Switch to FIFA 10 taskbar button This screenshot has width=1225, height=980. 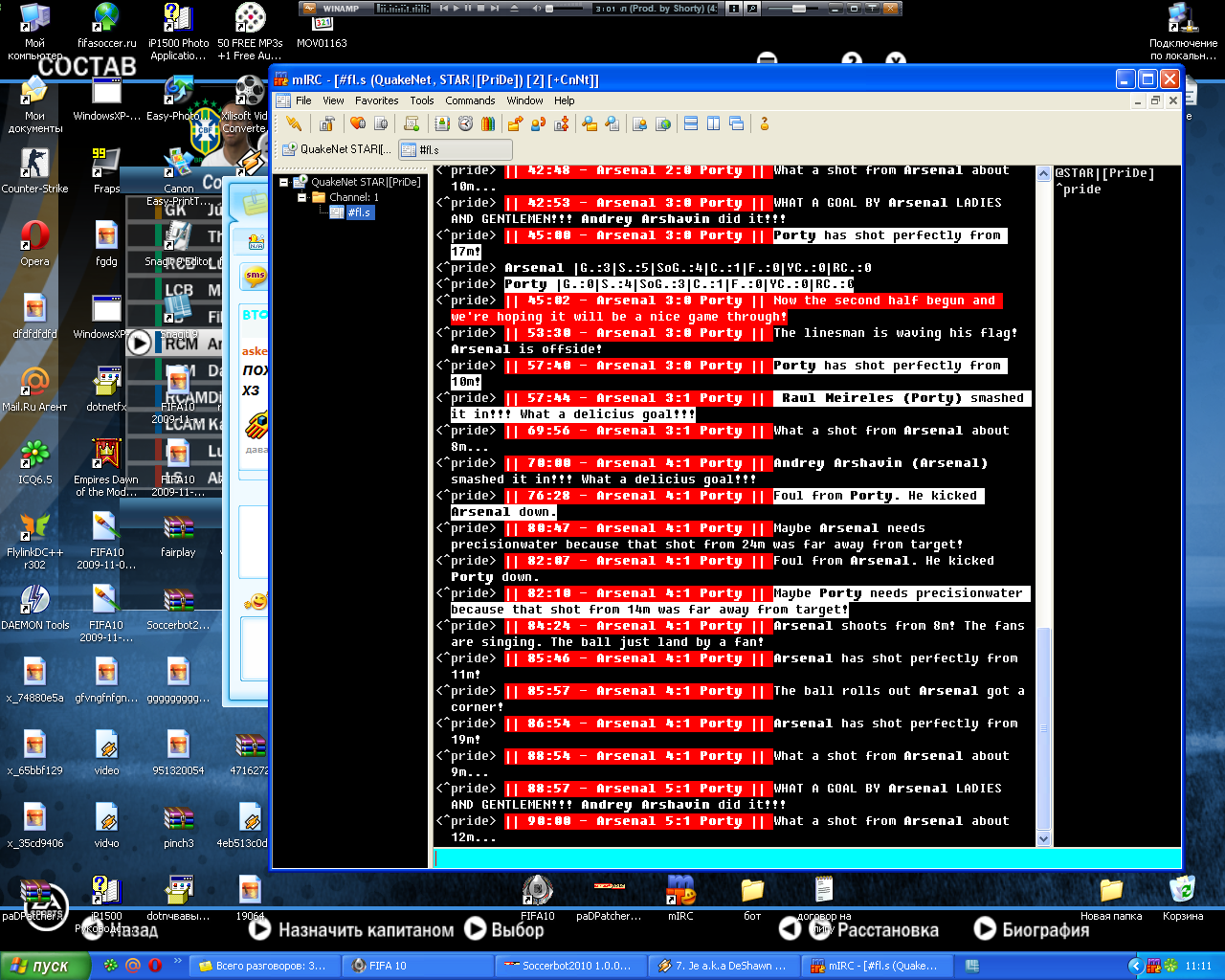point(419,966)
